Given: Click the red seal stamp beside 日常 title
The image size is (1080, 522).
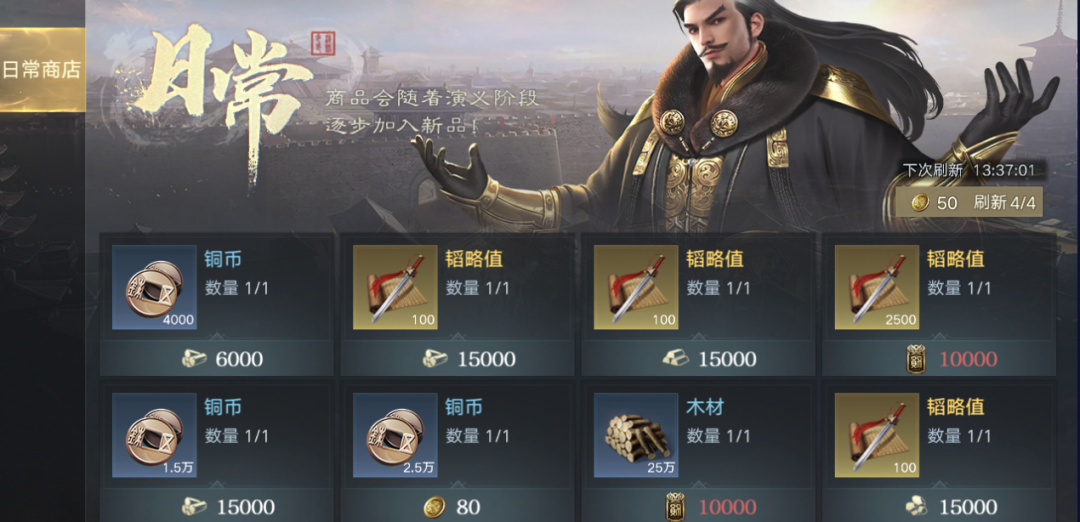Looking at the screenshot, I should point(318,42).
